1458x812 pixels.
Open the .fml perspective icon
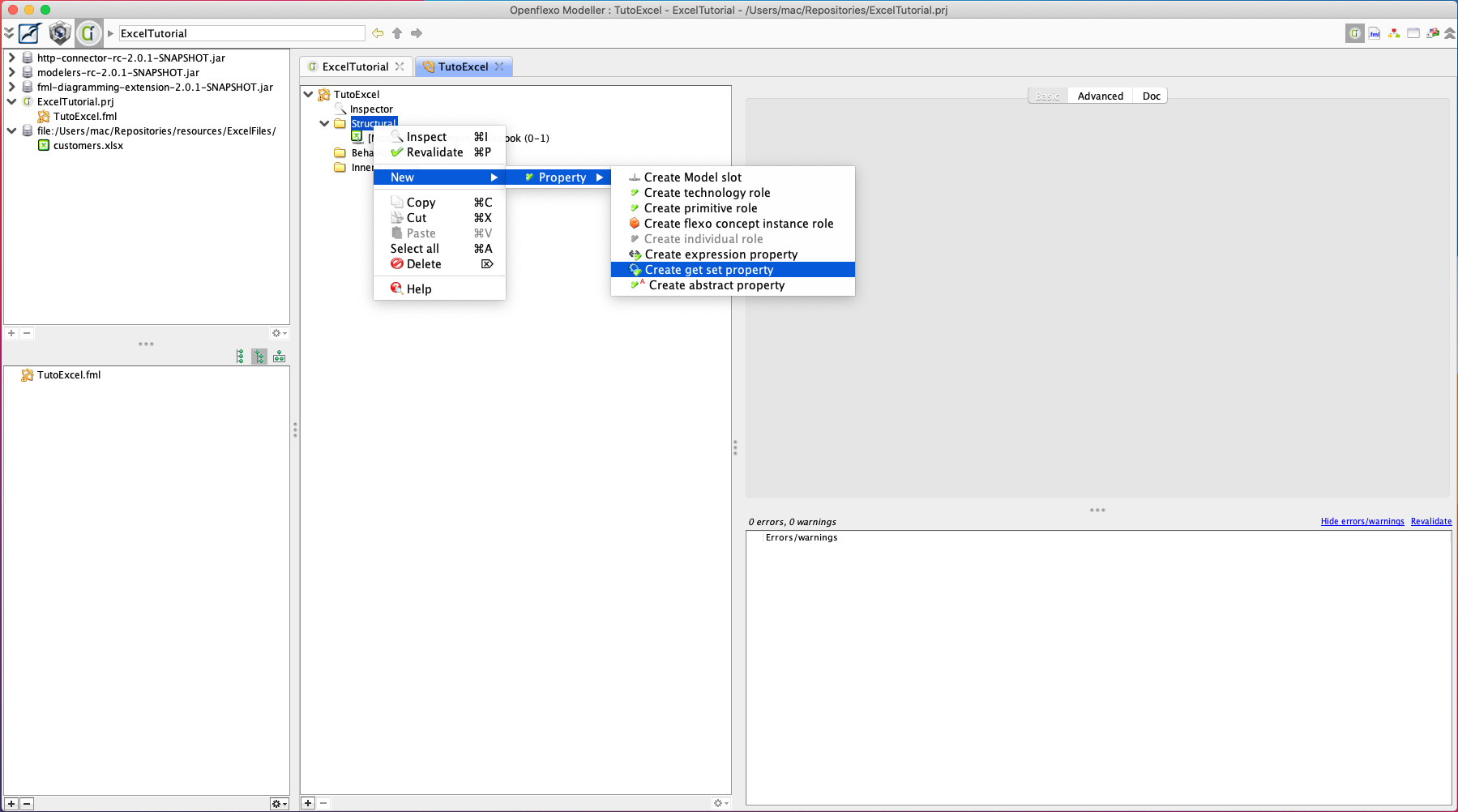pos(1375,33)
